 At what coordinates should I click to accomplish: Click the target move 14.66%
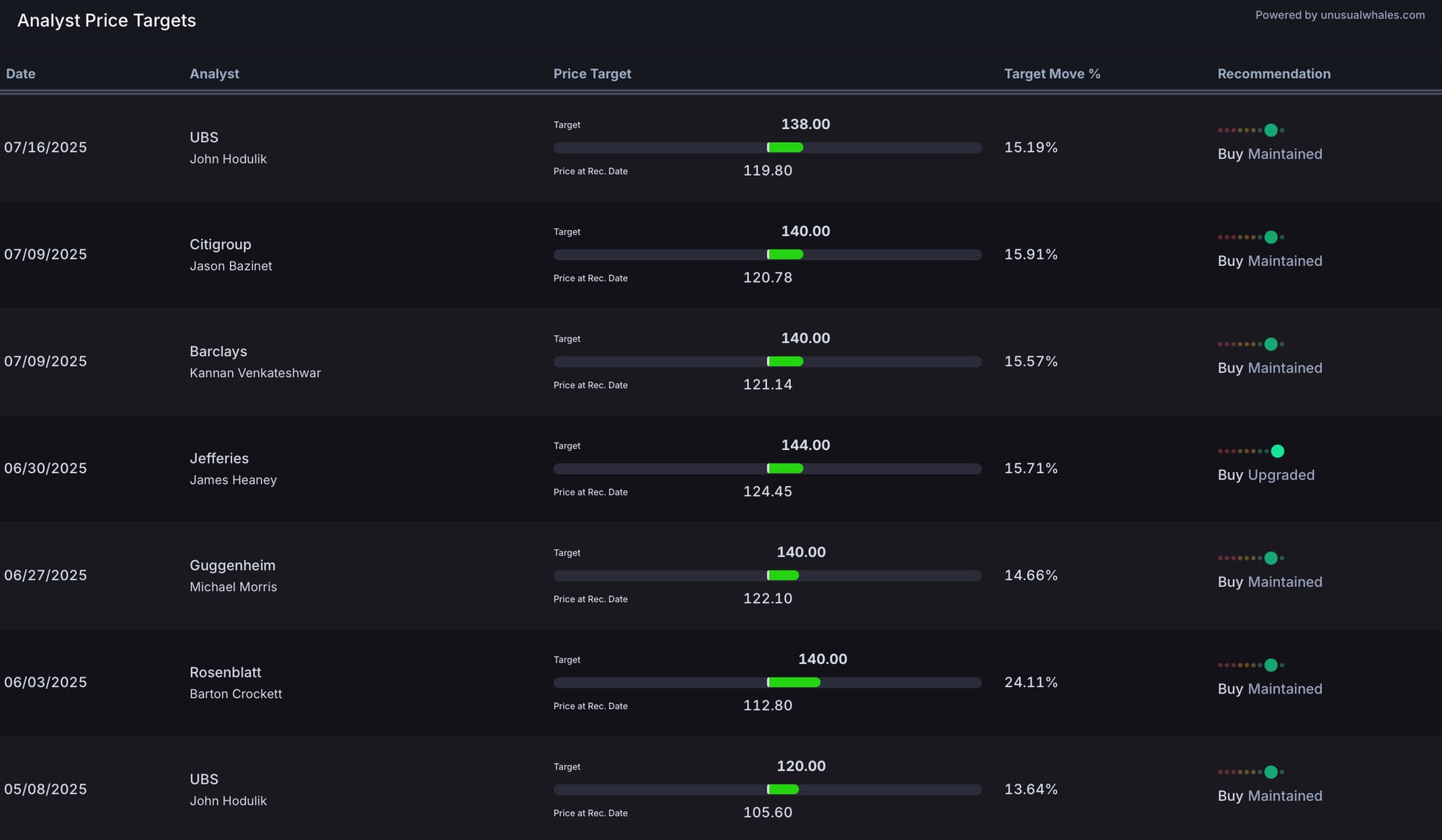(x=1031, y=575)
